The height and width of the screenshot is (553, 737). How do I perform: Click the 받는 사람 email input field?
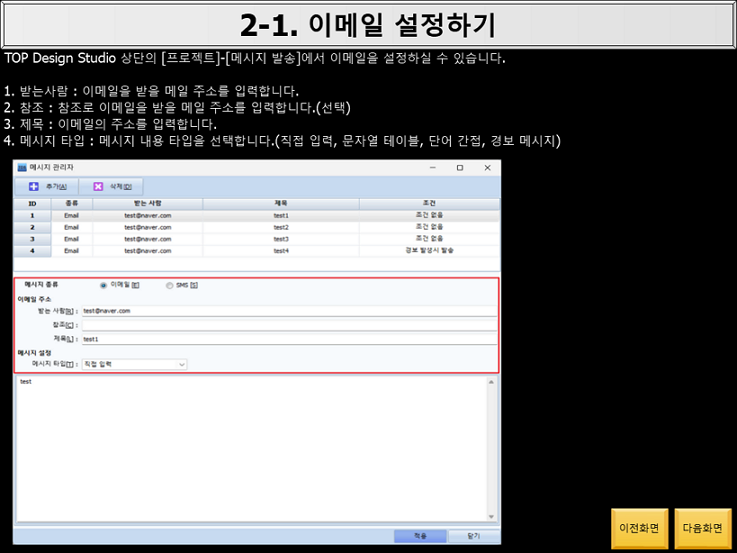pyautogui.click(x=289, y=311)
